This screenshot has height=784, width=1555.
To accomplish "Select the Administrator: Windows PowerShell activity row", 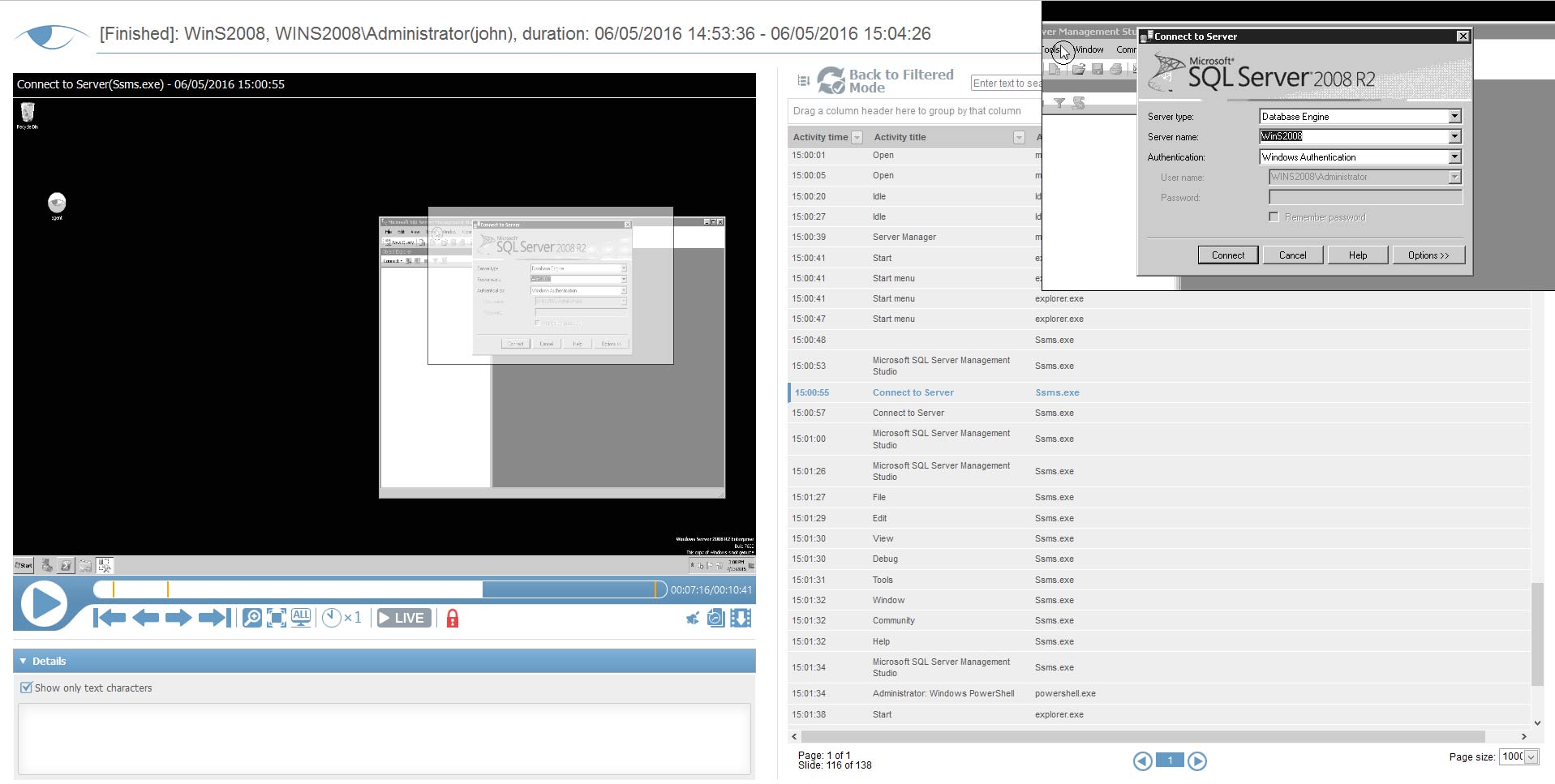I will (1158, 694).
